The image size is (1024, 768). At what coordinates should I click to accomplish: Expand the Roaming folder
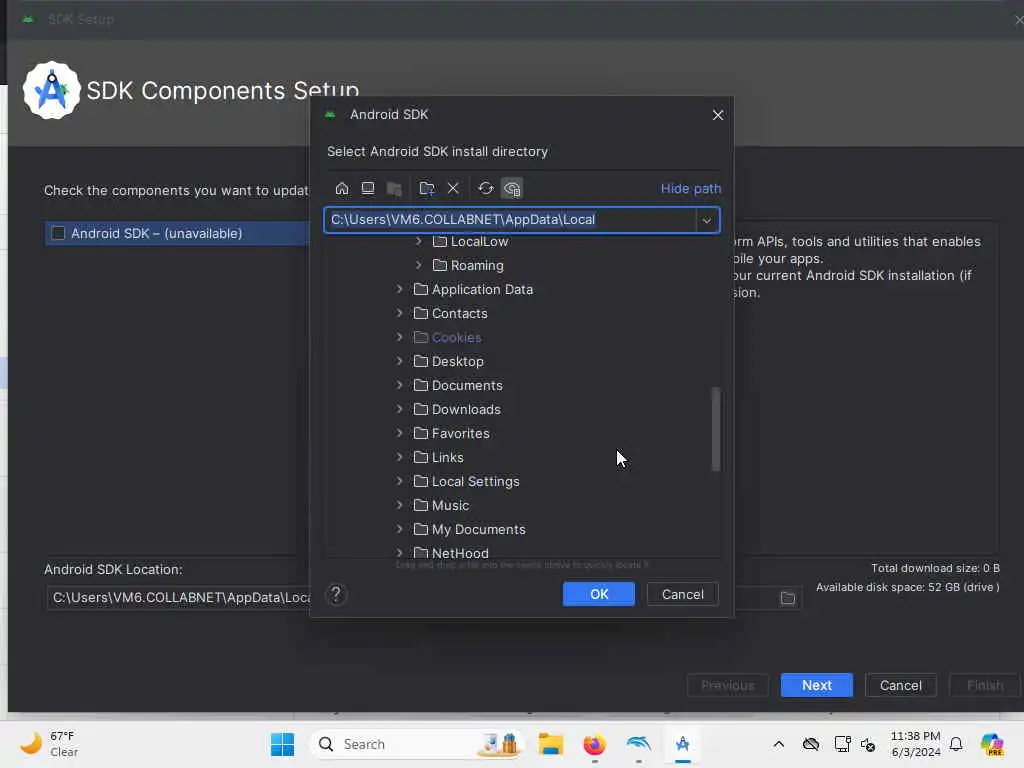point(419,265)
